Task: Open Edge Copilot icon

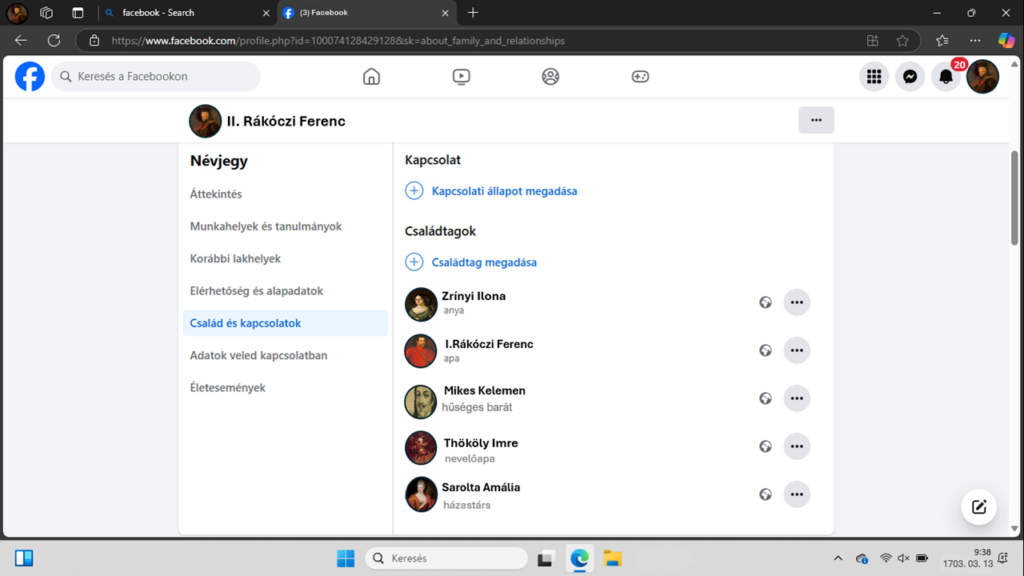Action: pos(1006,40)
